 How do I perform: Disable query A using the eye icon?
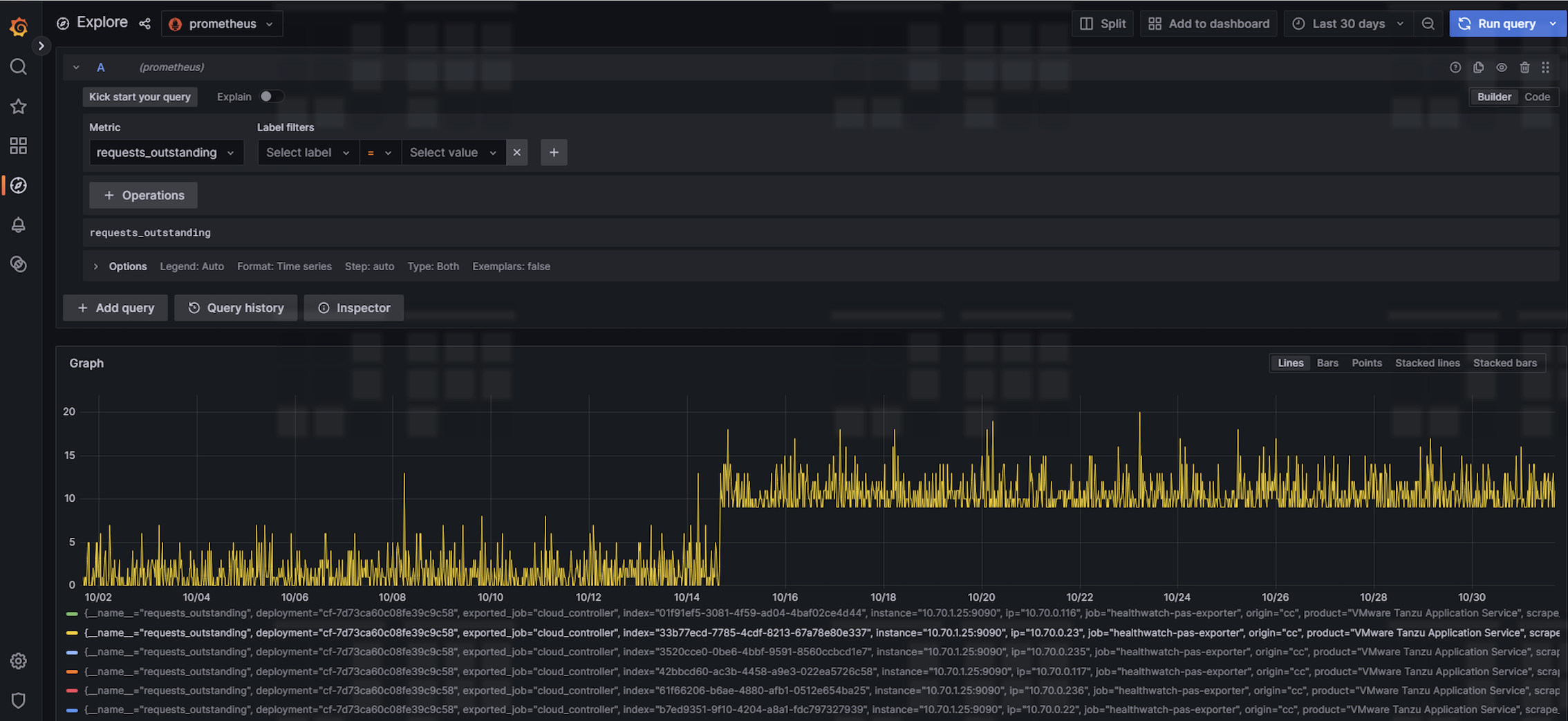click(x=1502, y=67)
